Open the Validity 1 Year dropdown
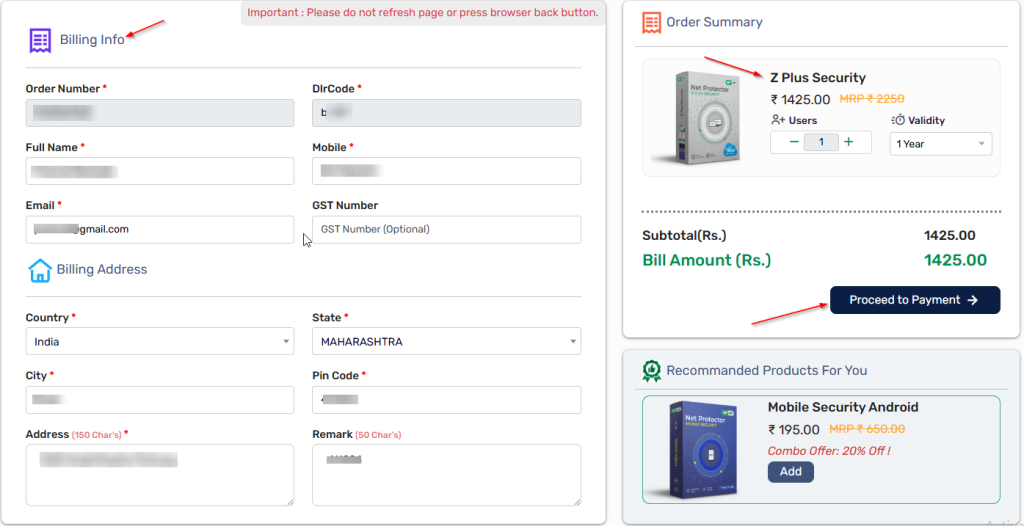The image size is (1024, 526). coord(940,144)
